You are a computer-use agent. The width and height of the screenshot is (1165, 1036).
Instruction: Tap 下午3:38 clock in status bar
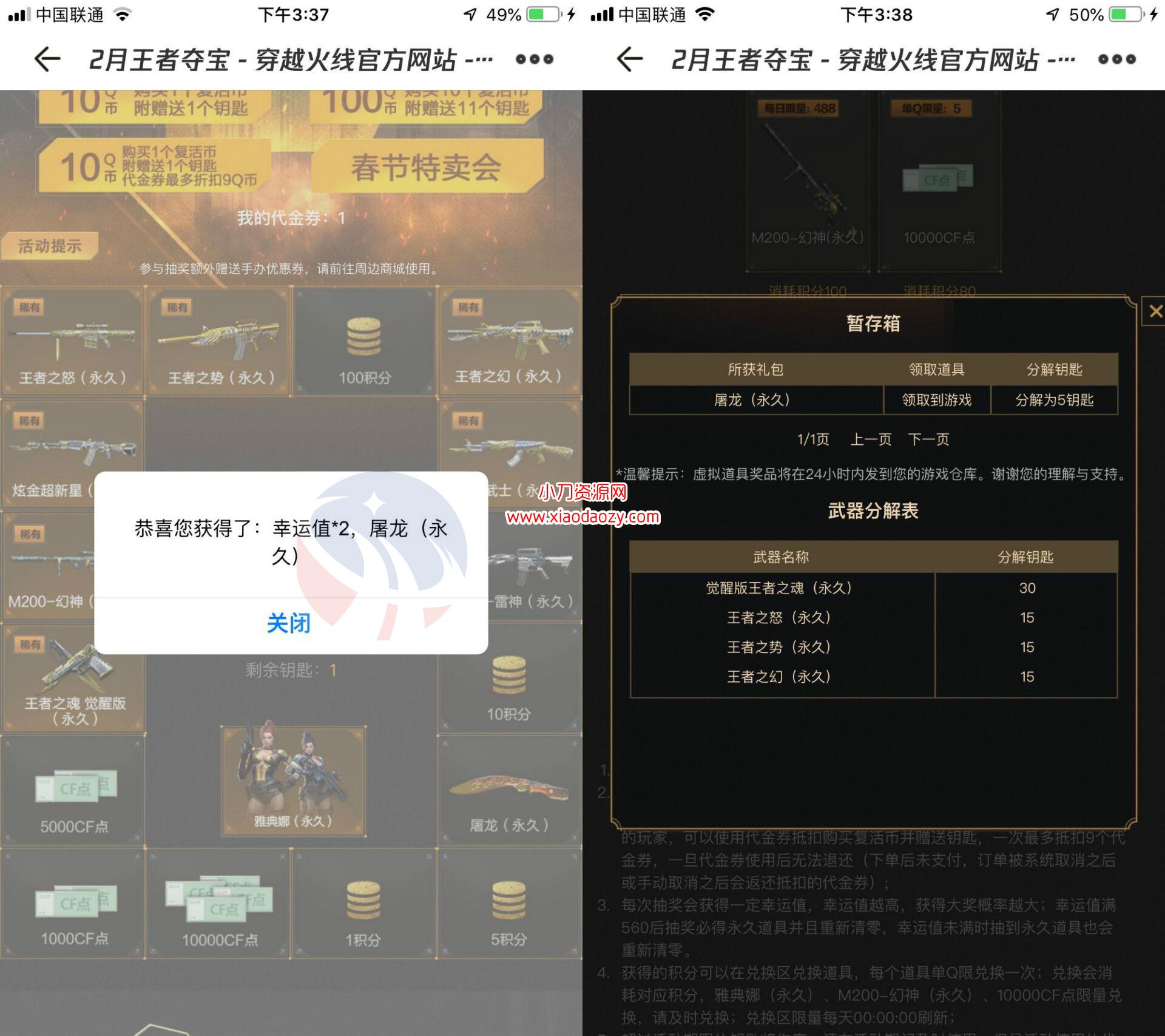[x=876, y=15]
